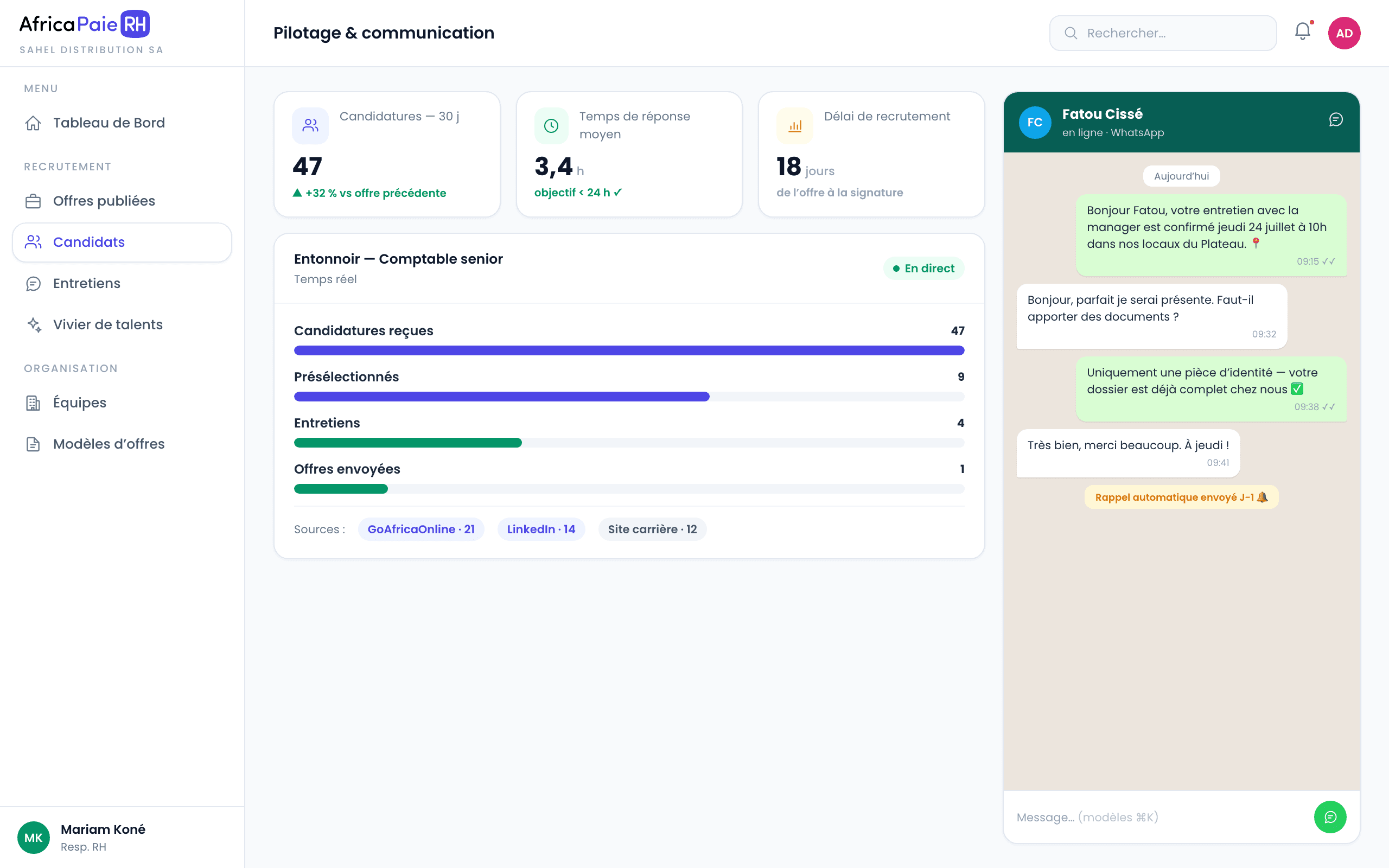Click the SAHEL DISTRIBUTION SA company name
The height and width of the screenshot is (868, 1389).
(x=91, y=50)
